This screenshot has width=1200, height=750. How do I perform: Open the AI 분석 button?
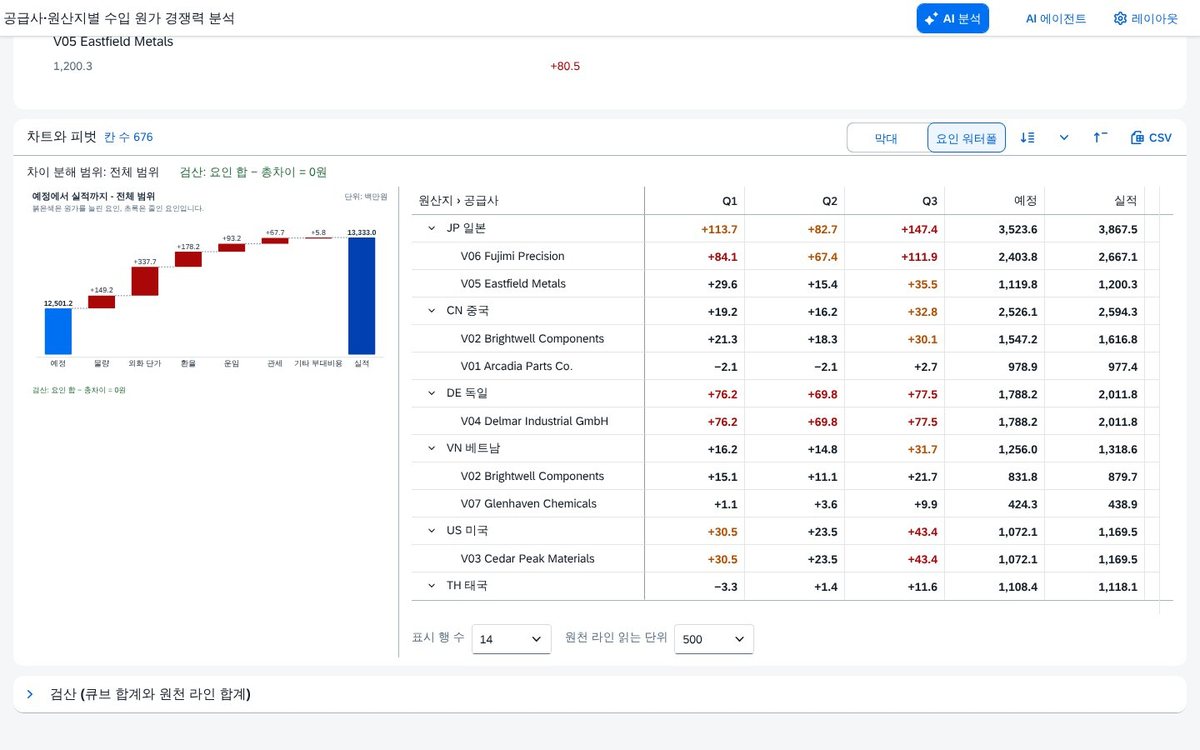coord(952,18)
